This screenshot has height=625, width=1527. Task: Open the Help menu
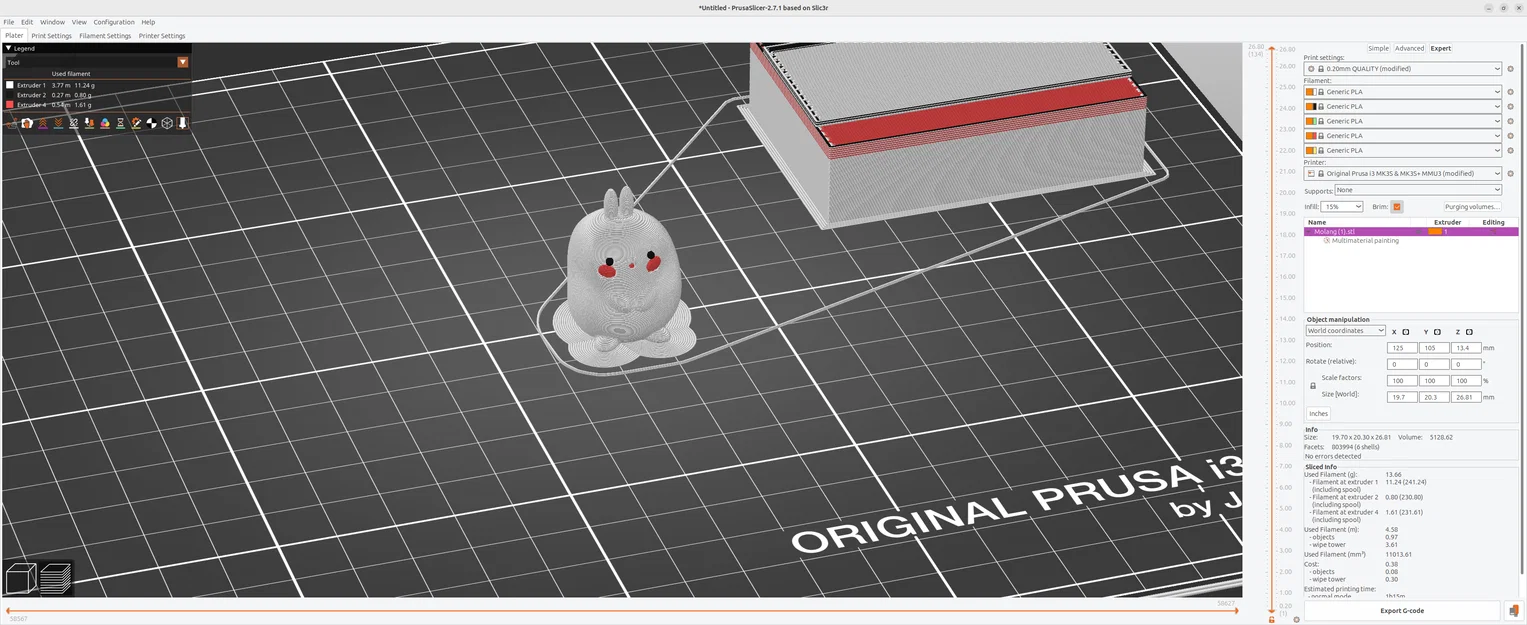(x=148, y=22)
